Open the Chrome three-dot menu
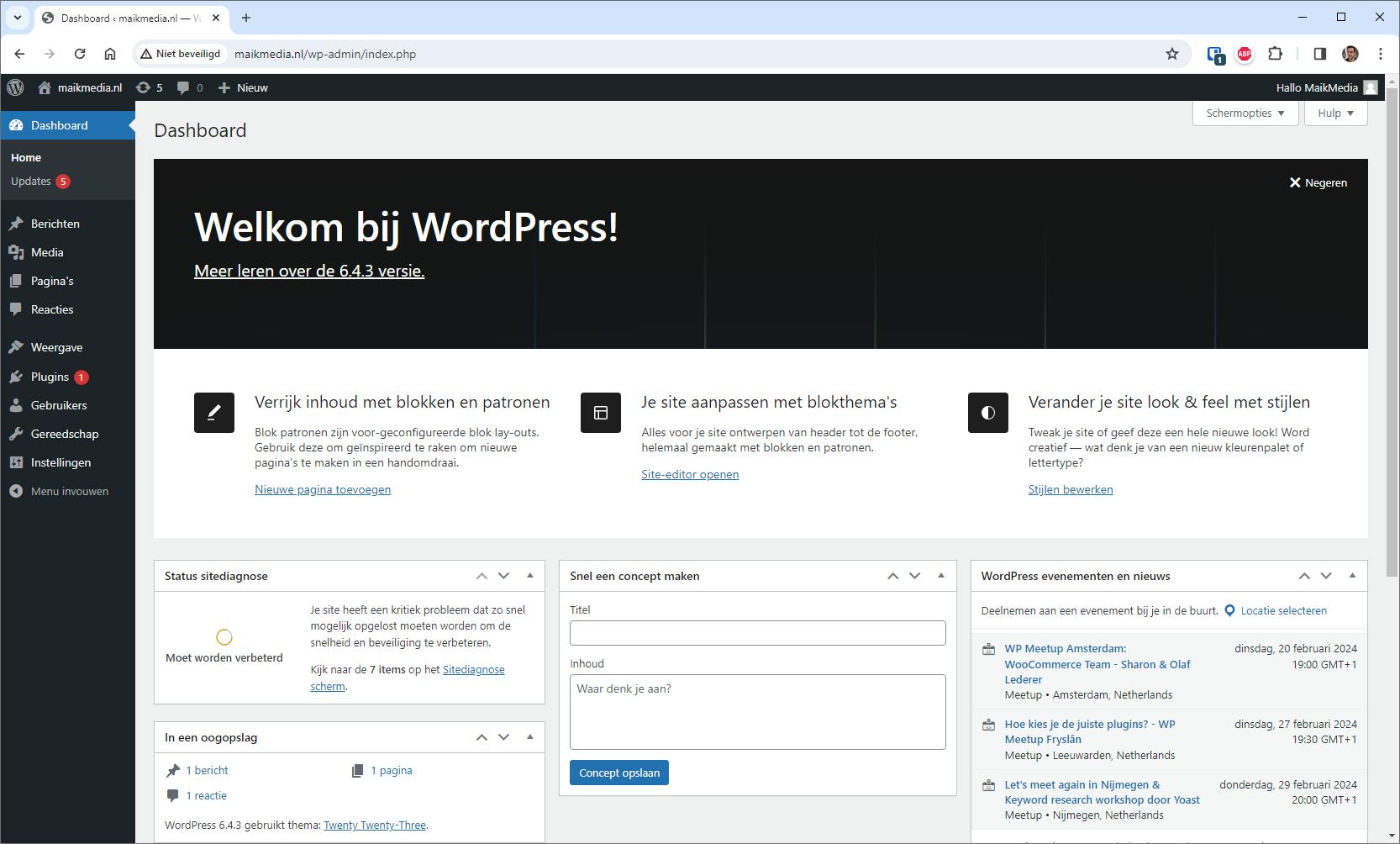 pyautogui.click(x=1381, y=54)
